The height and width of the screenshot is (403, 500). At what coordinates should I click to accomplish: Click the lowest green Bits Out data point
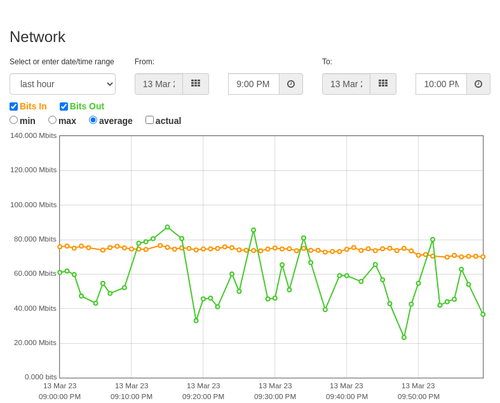404,338
